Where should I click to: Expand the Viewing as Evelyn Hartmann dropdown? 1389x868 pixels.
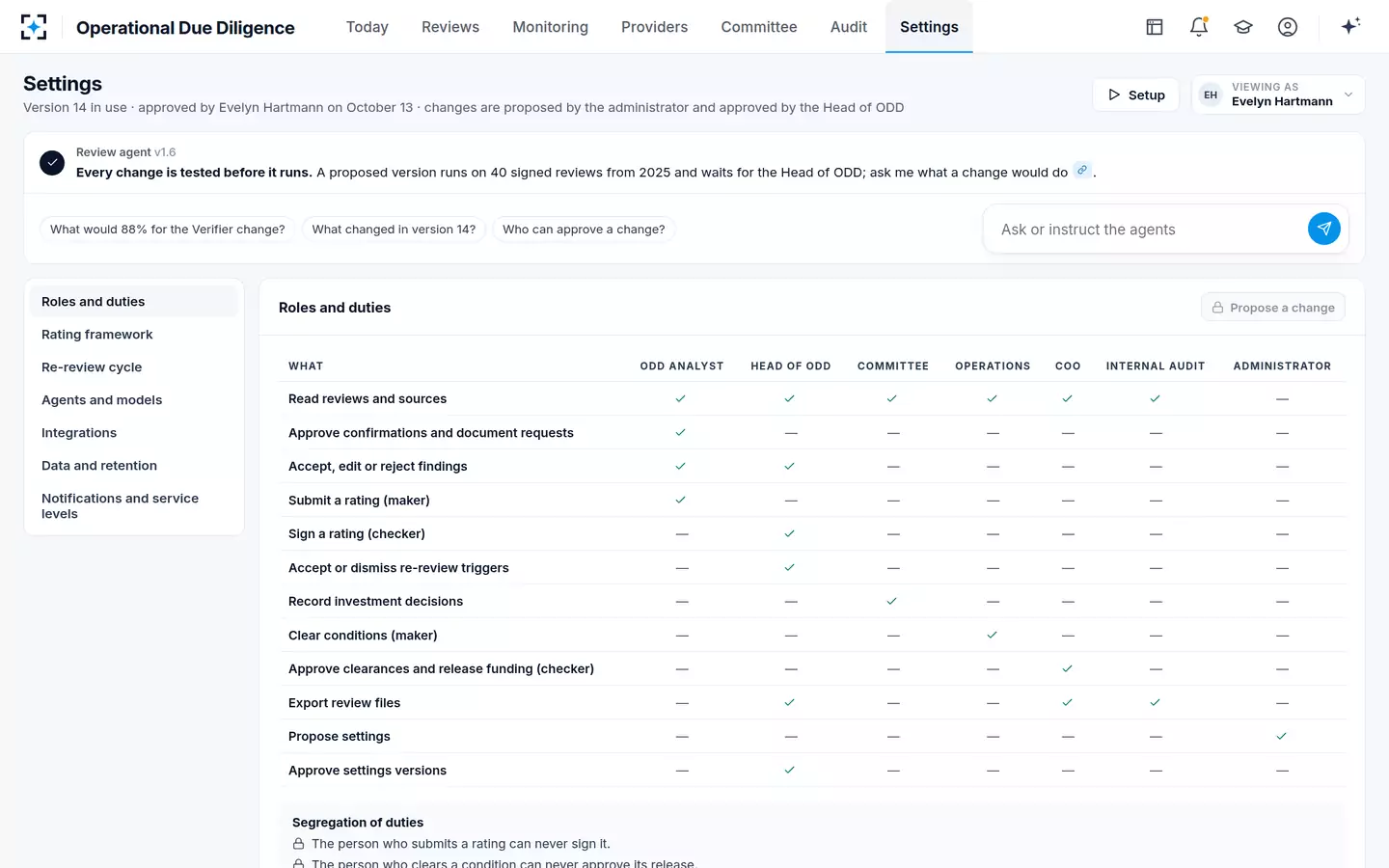(1278, 95)
